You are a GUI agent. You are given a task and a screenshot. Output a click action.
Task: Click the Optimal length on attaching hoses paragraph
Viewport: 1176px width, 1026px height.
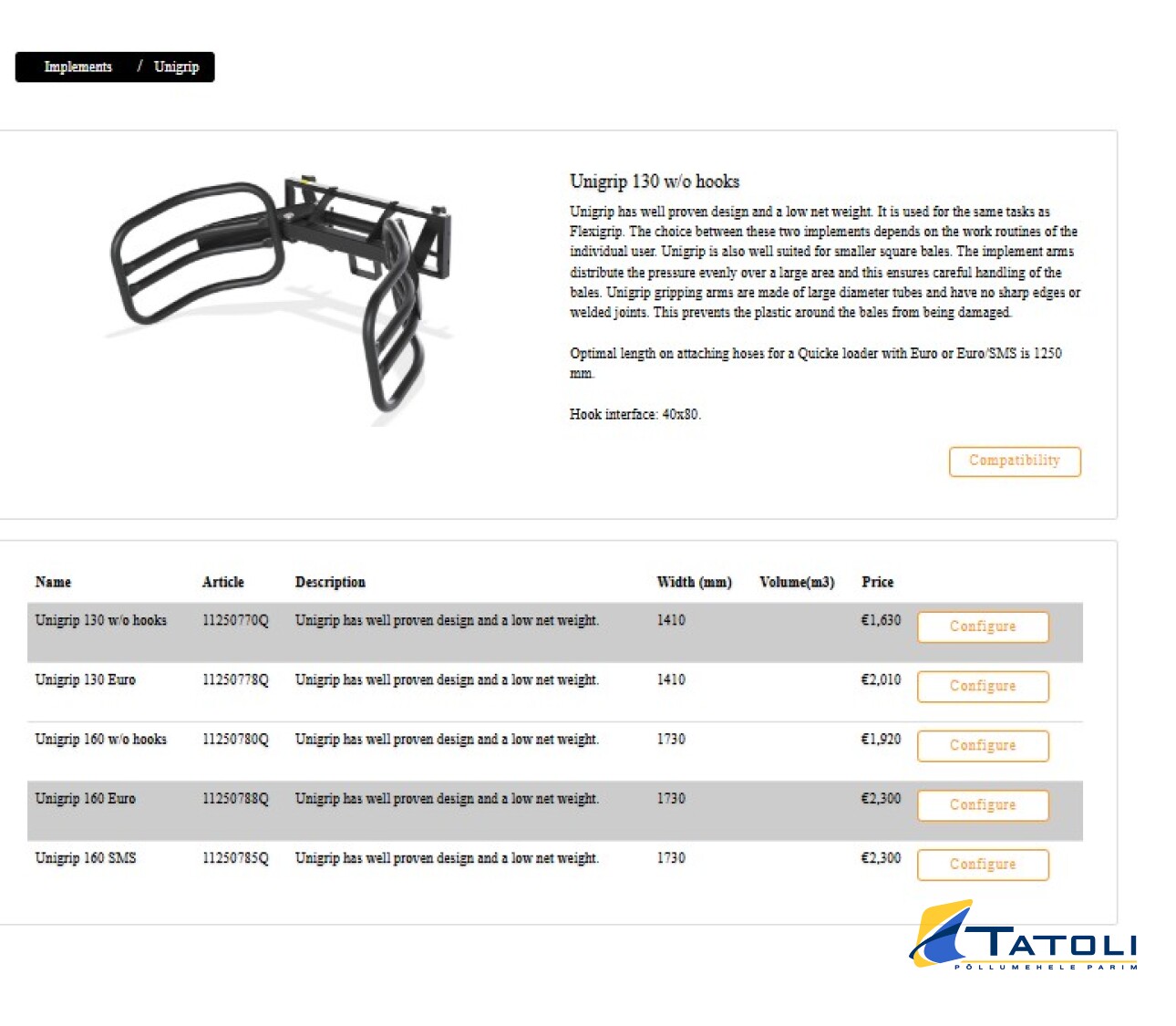coord(816,363)
